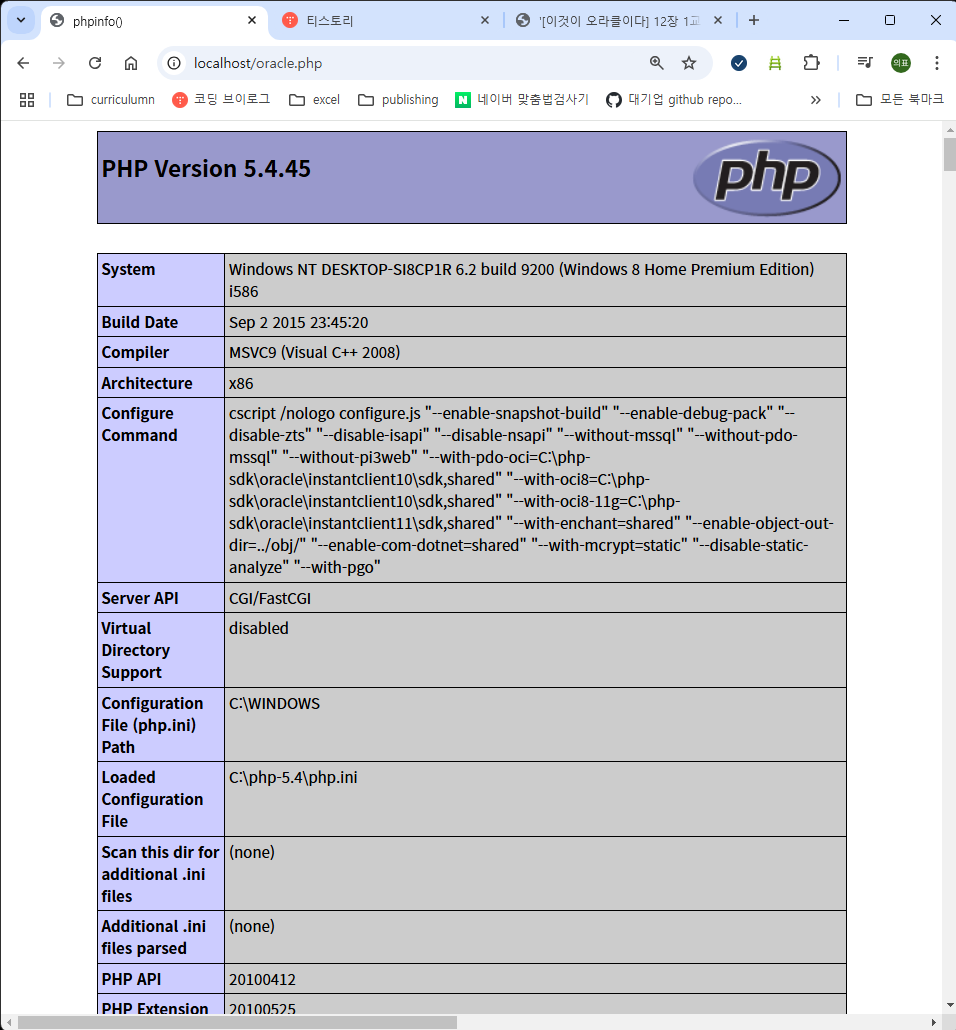
Task: Click the scroll down arrow
Action: [x=949, y=1006]
